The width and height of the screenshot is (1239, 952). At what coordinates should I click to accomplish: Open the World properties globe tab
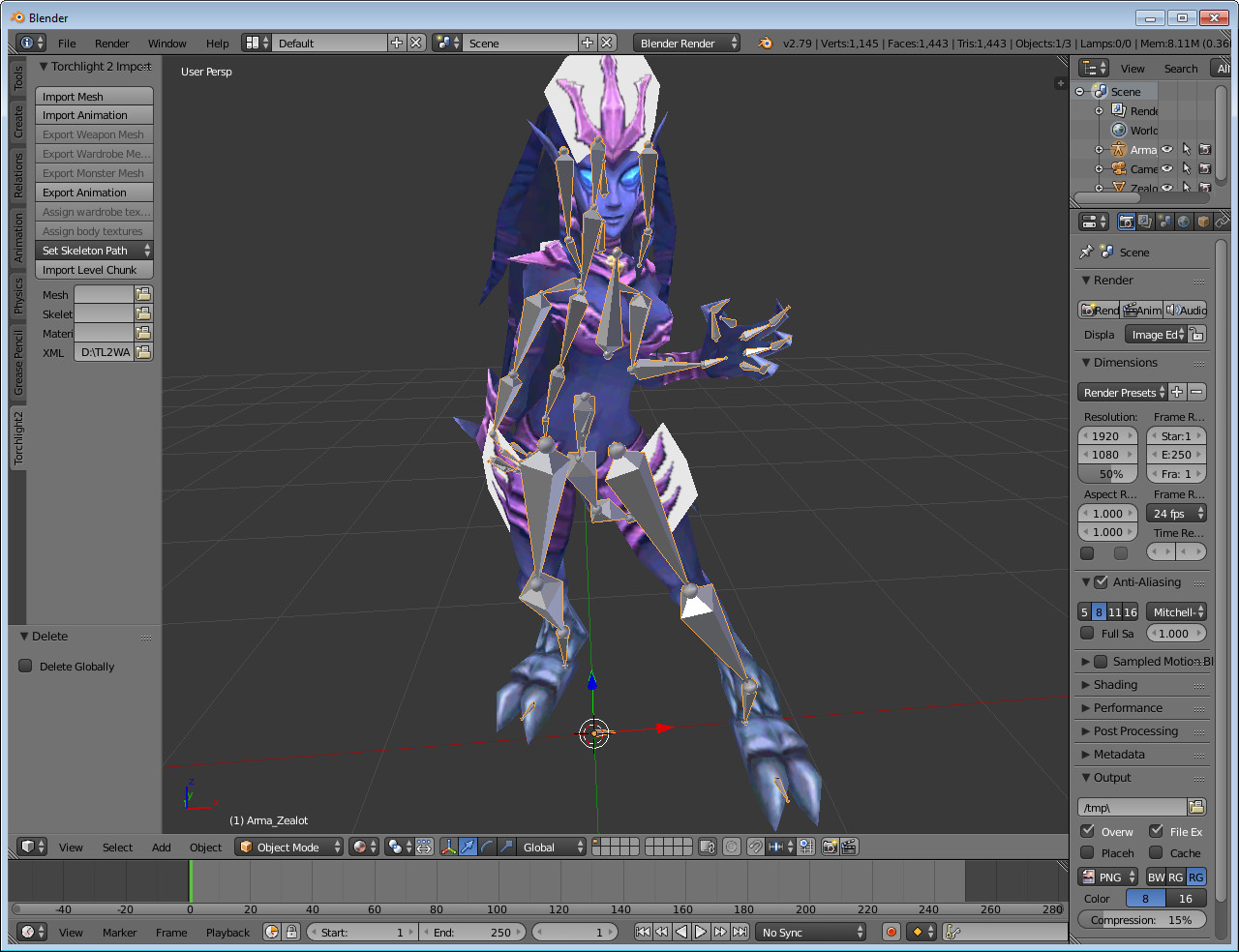1184,222
